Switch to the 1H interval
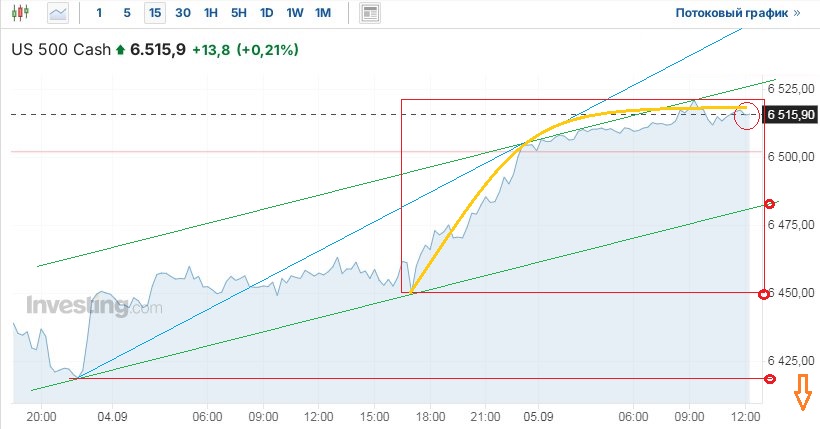 click(x=210, y=13)
